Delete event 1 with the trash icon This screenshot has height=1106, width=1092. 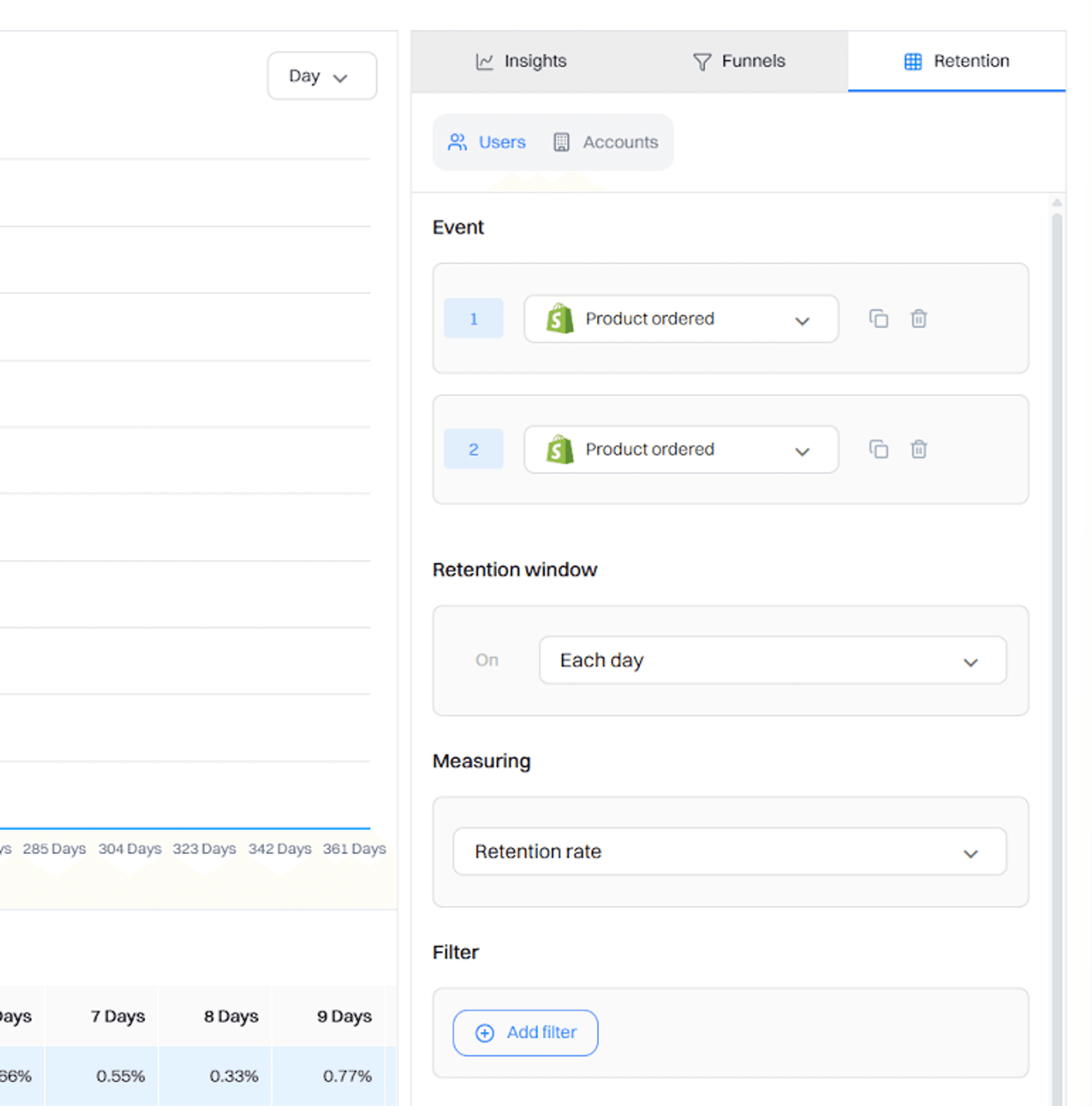click(919, 318)
